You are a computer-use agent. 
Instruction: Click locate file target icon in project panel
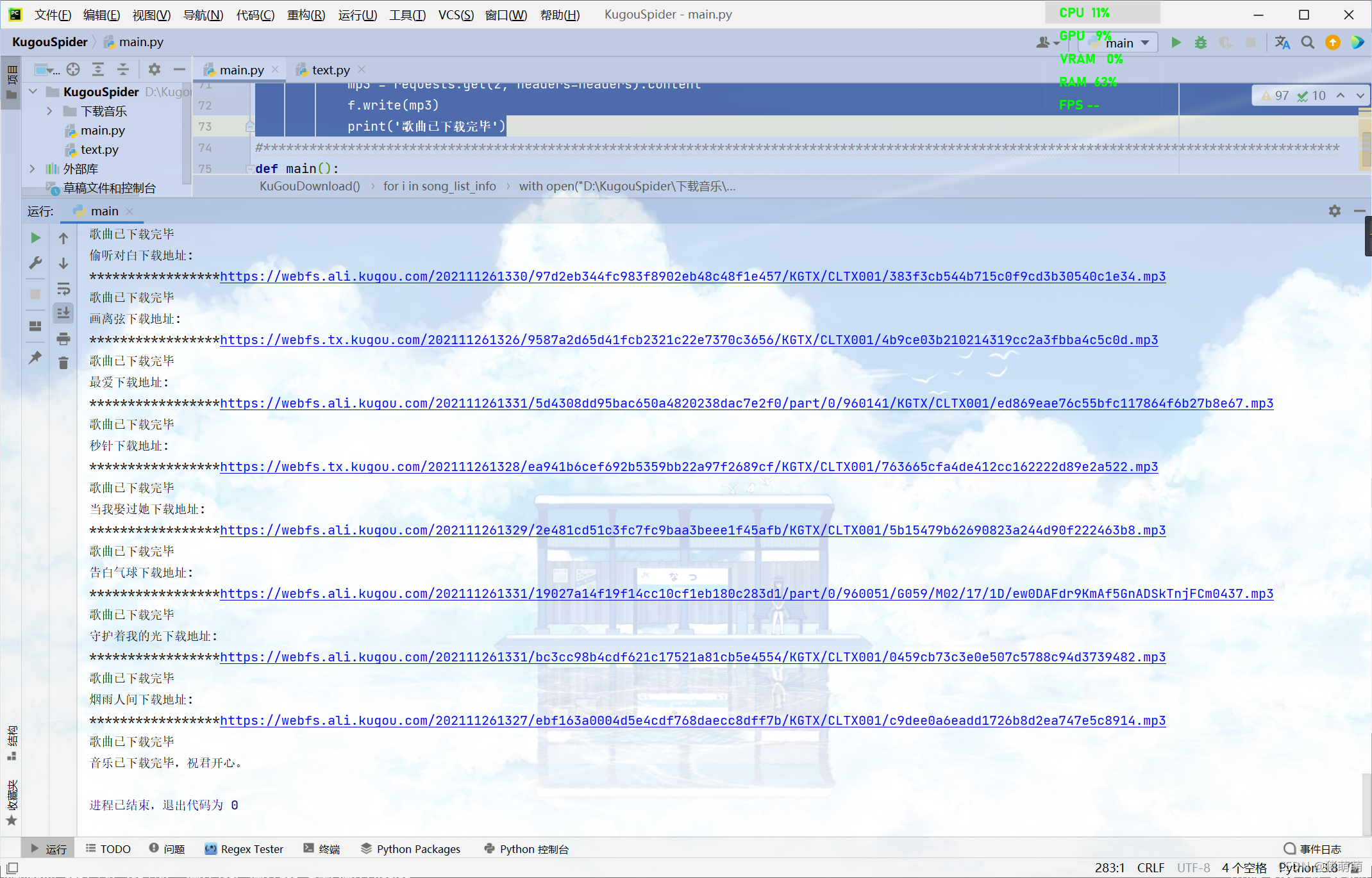coord(73,69)
